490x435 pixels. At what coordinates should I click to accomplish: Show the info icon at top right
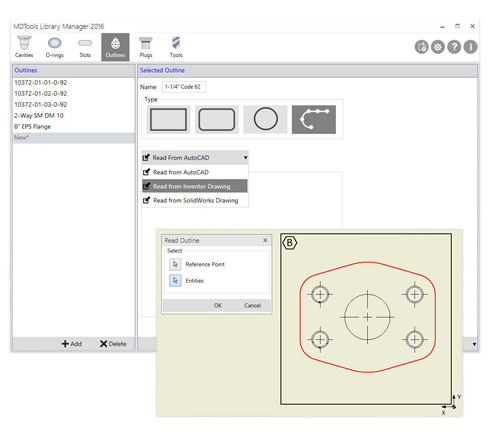point(470,47)
